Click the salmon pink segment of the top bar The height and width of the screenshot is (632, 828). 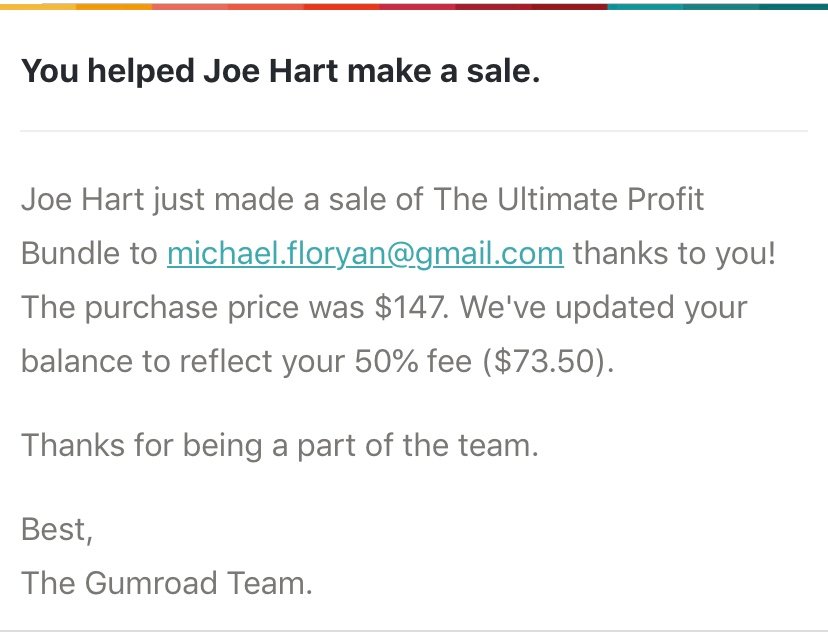pyautogui.click(x=190, y=6)
